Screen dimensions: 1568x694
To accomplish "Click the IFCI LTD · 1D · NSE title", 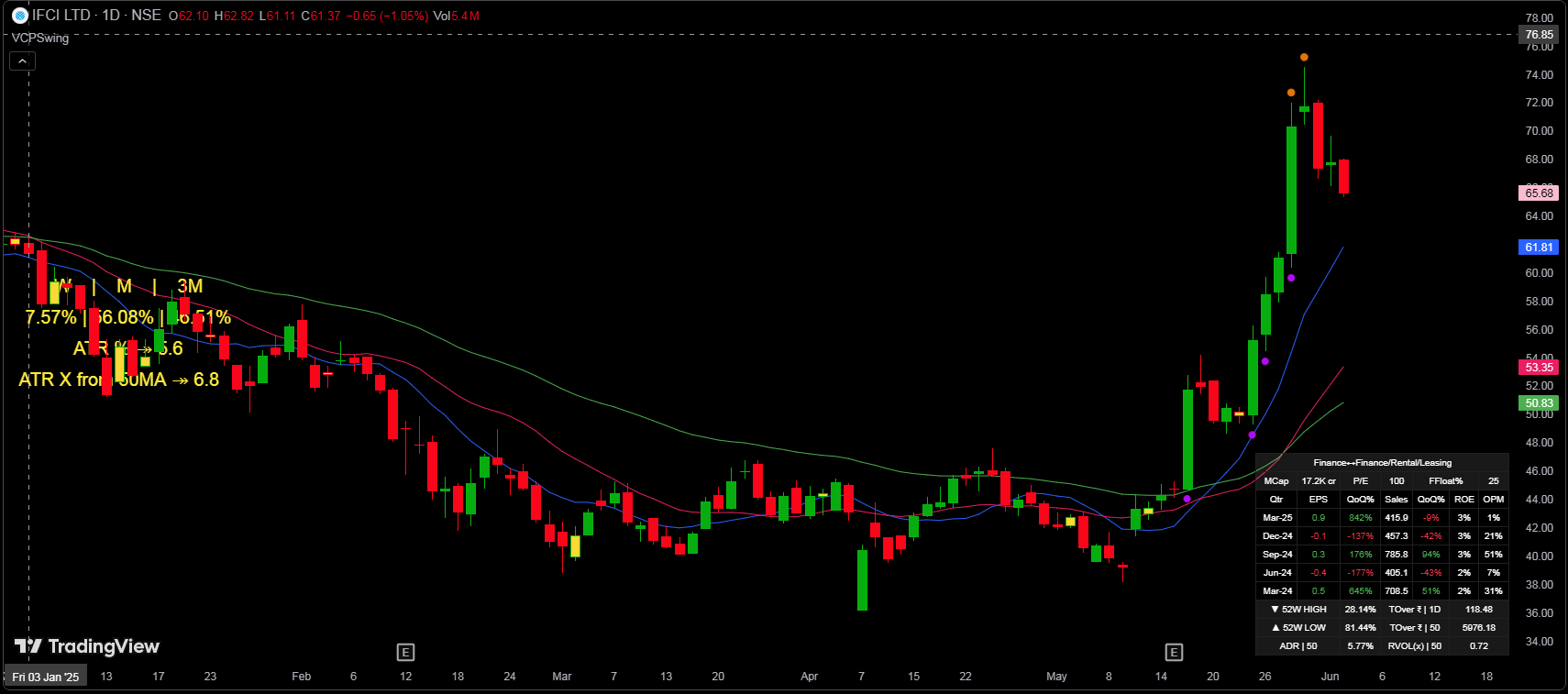I will pyautogui.click(x=96, y=15).
